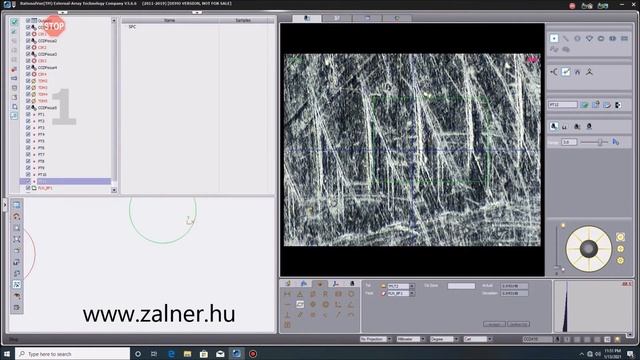Click the histogram graph panel
Image resolution: width=640 pixels, height=360 pixels.
(593, 306)
